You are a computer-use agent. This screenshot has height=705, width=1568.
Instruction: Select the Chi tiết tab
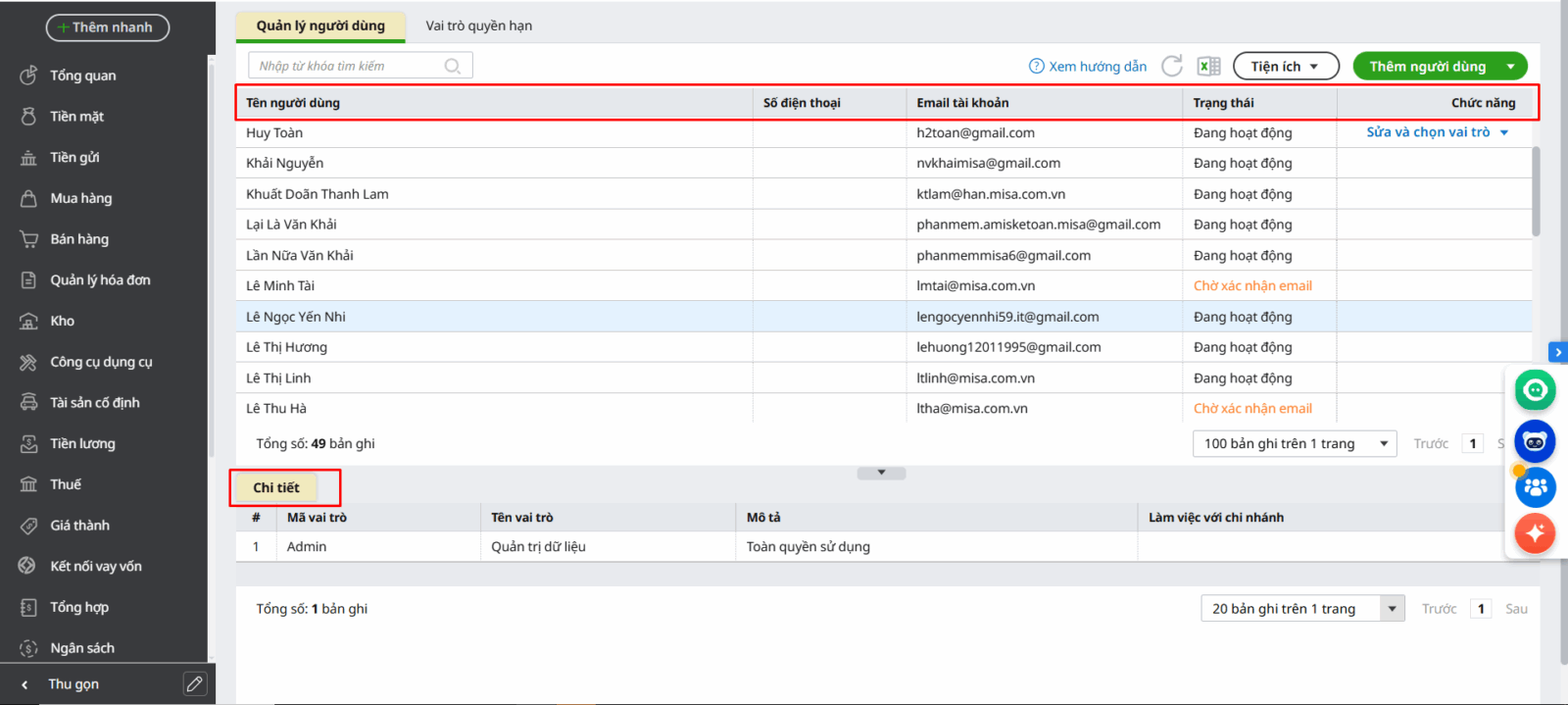pyautogui.click(x=276, y=487)
